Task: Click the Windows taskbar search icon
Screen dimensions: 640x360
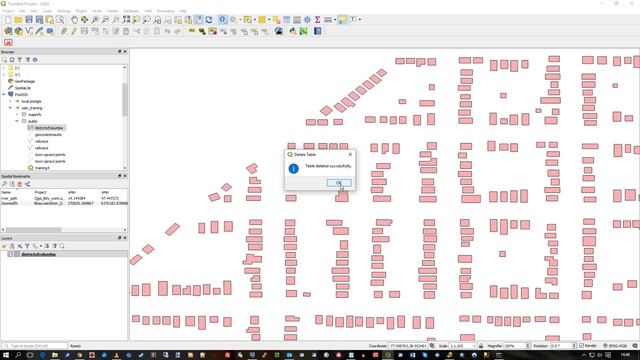Action: click(x=18, y=355)
